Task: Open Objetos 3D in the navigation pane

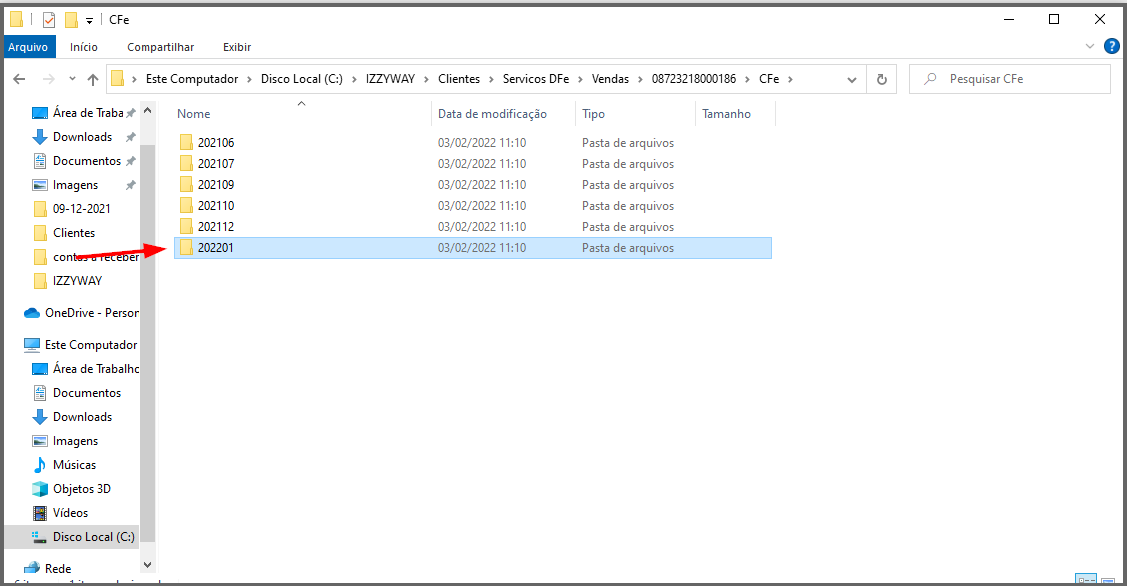Action: [81, 489]
